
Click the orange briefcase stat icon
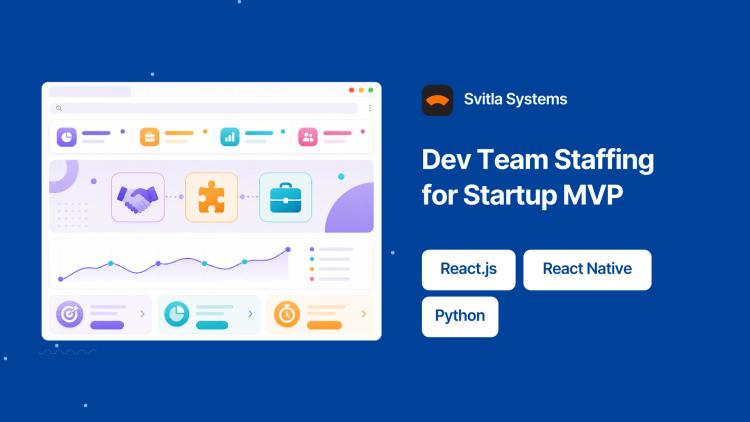tap(149, 137)
